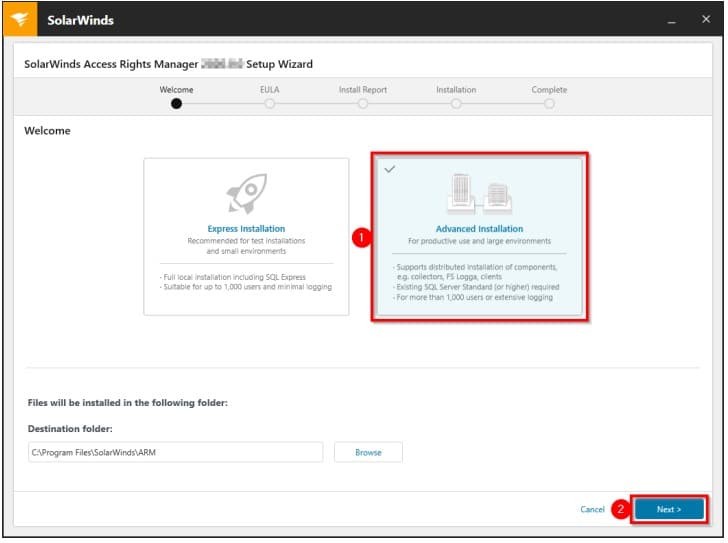Image resolution: width=728 pixels, height=543 pixels.
Task: Click the server buildings icon for Advanced Installation
Action: coord(479,194)
